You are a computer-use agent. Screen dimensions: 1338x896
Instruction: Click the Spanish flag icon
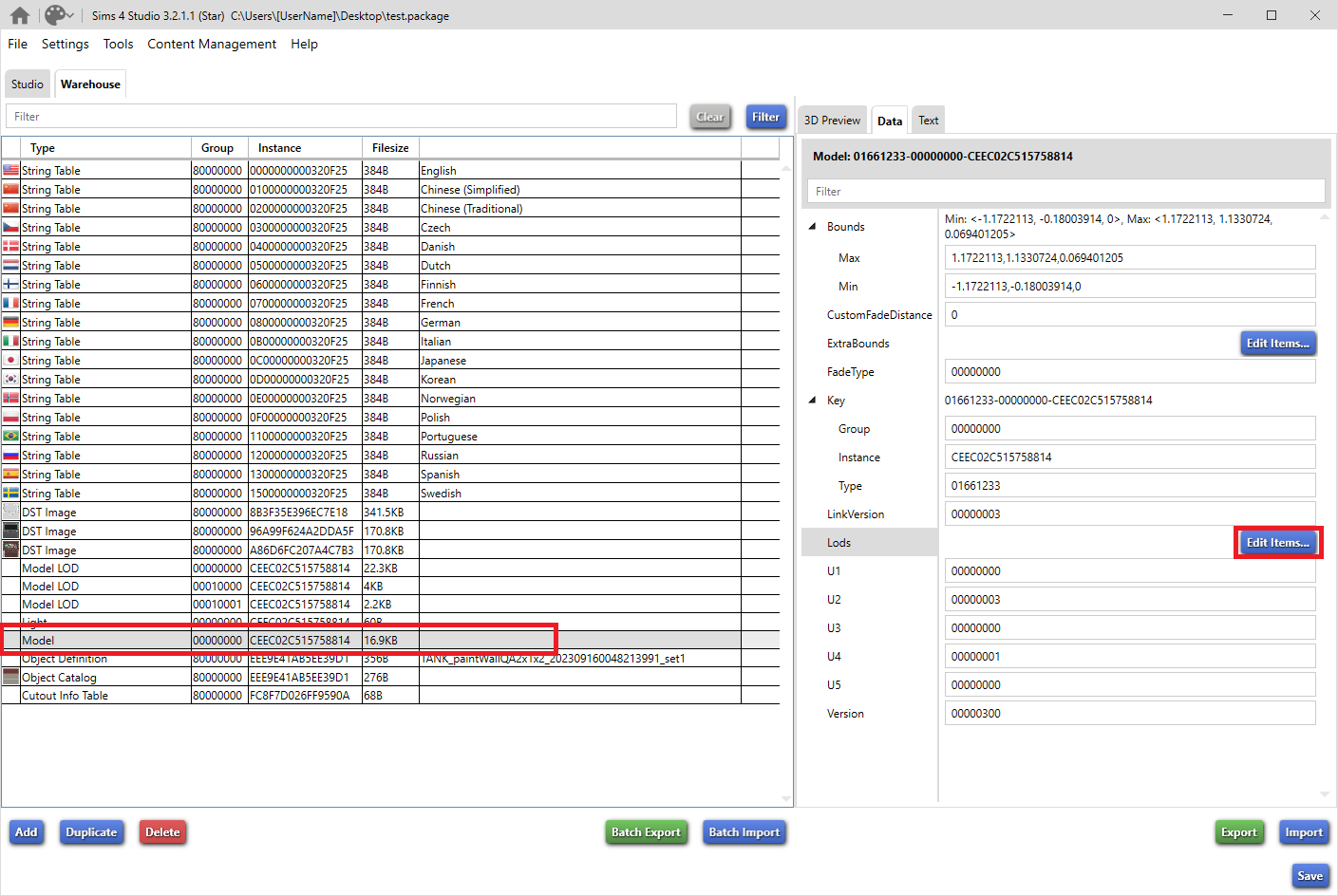(x=10, y=475)
